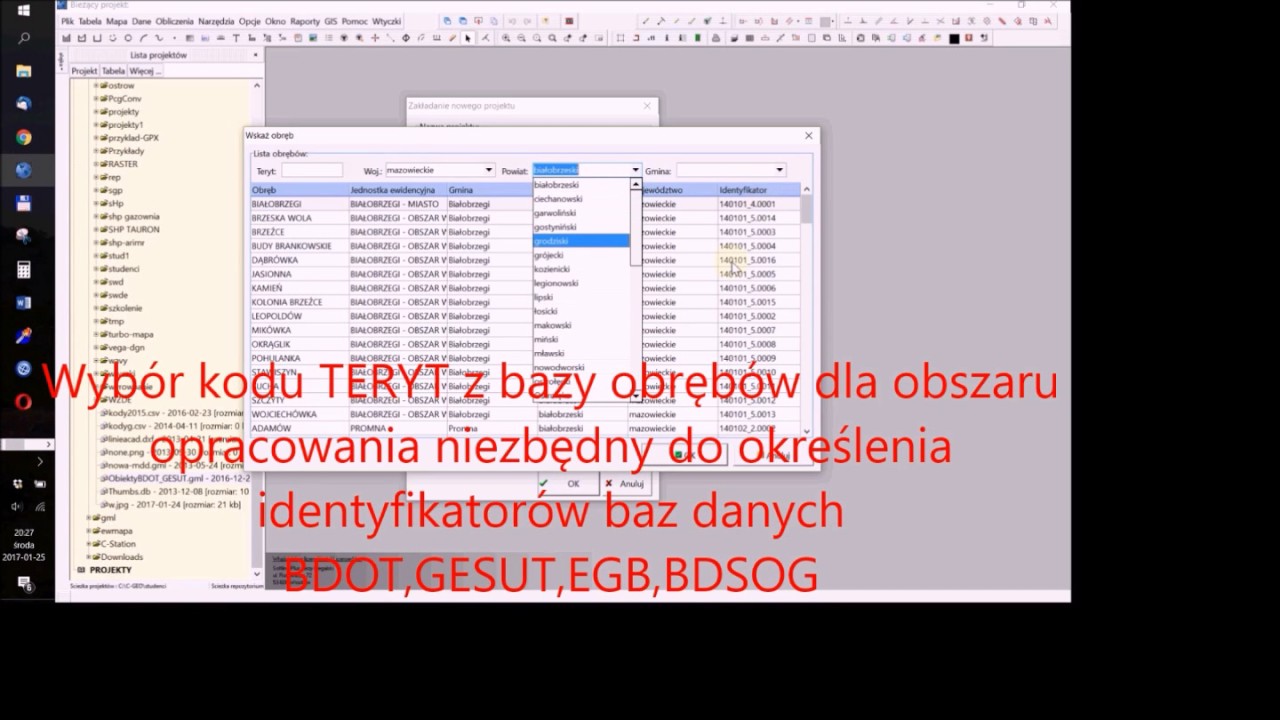Expand the ostrow folder in the project tree
1280x720 pixels.
click(x=96, y=86)
